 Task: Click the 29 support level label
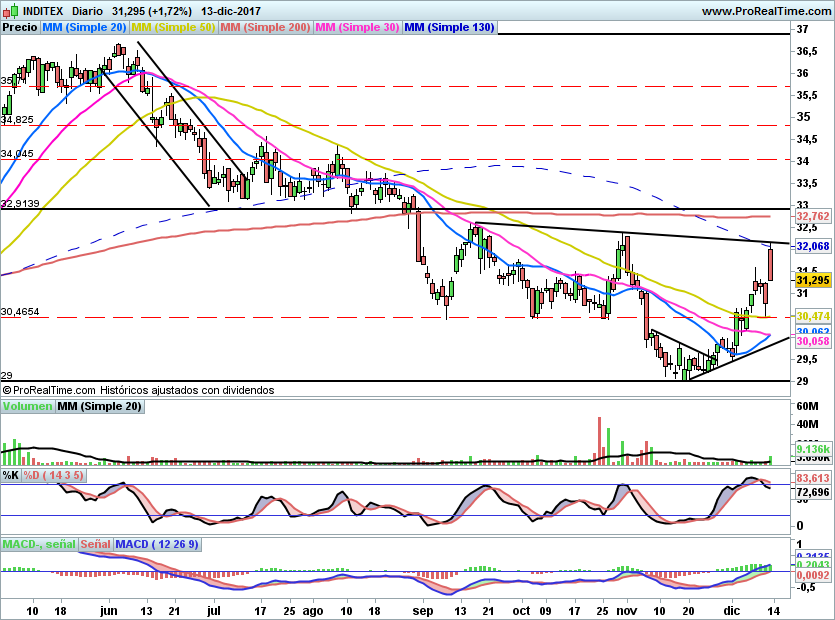click(x=6, y=376)
